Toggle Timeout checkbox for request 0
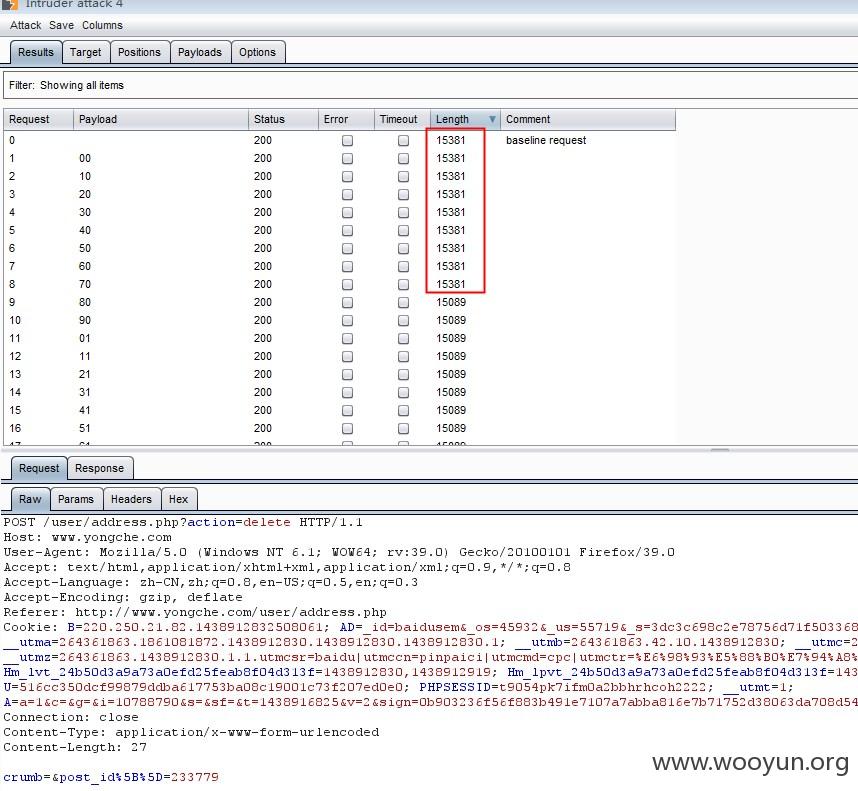This screenshot has width=858, height=791. (403, 141)
